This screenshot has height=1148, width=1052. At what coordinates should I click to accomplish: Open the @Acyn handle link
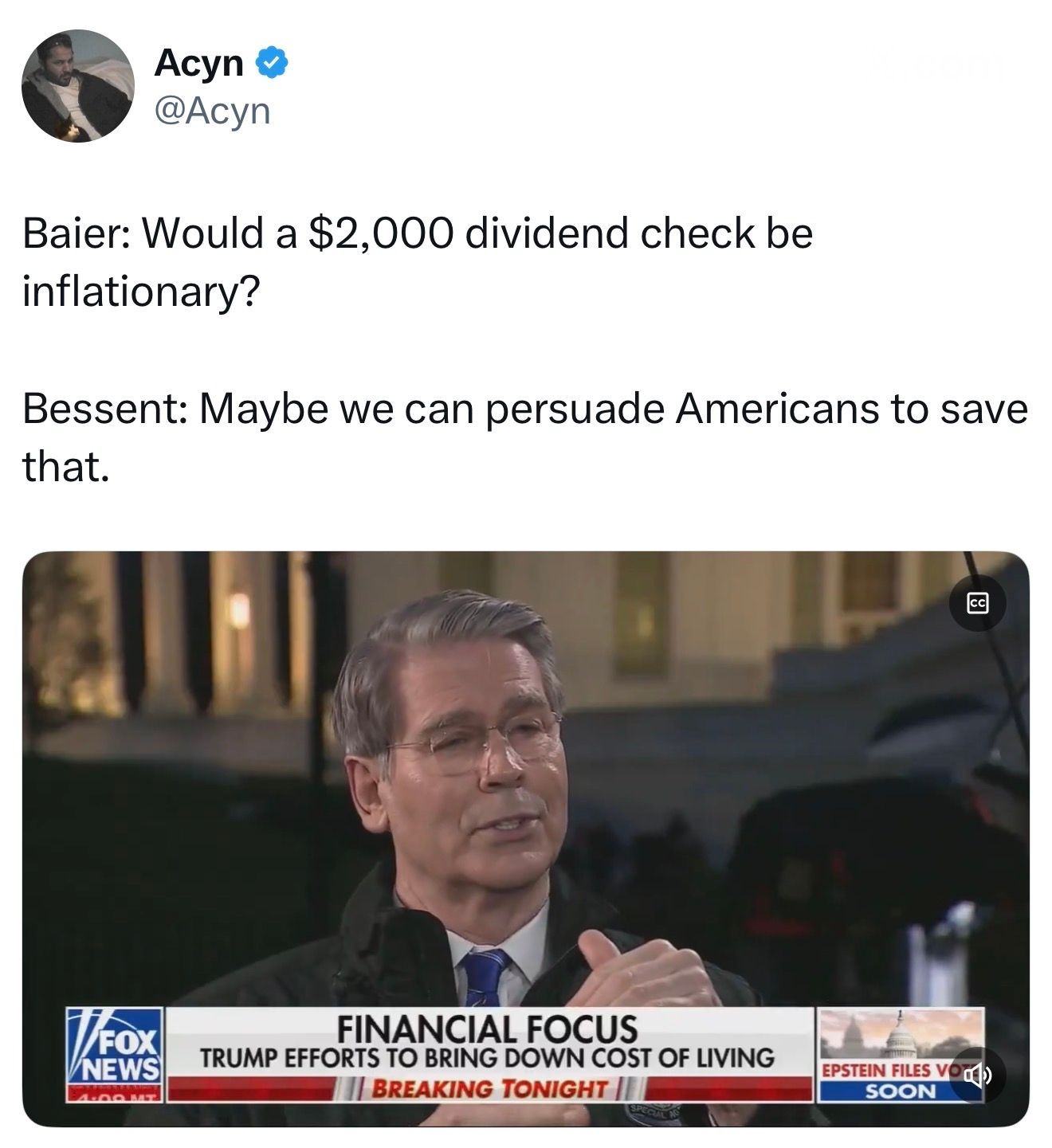[213, 111]
